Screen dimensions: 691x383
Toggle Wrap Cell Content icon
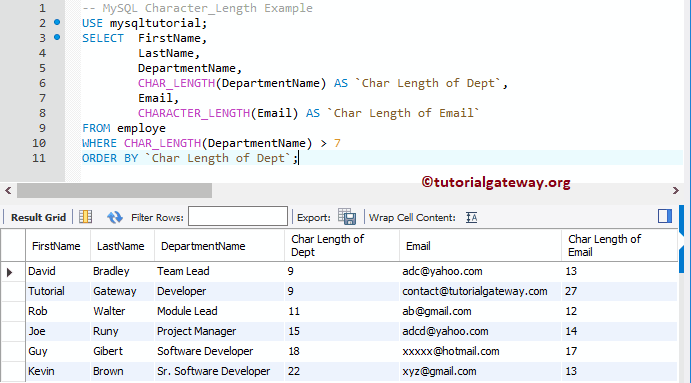[x=472, y=217]
